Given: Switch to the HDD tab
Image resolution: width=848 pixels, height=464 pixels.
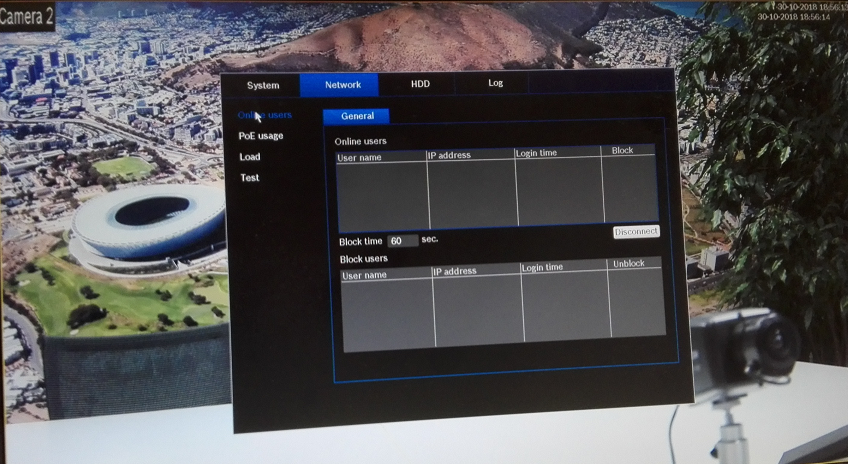Looking at the screenshot, I should (420, 84).
